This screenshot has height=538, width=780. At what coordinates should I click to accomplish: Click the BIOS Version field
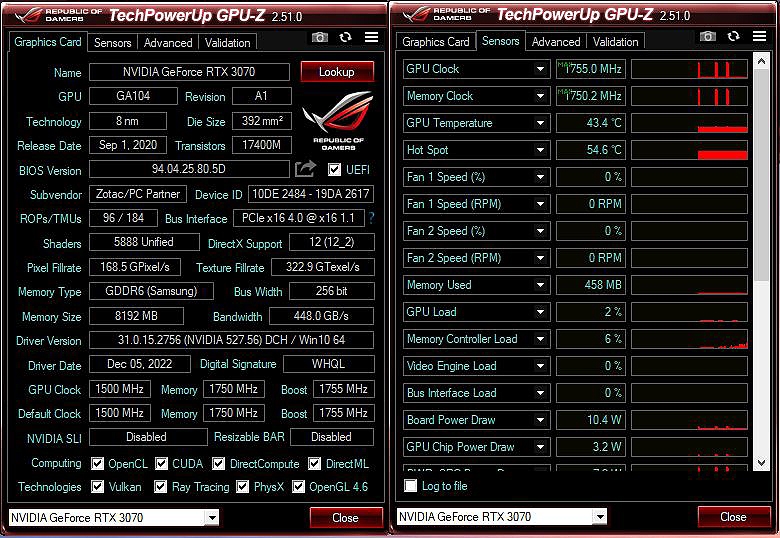tap(189, 169)
